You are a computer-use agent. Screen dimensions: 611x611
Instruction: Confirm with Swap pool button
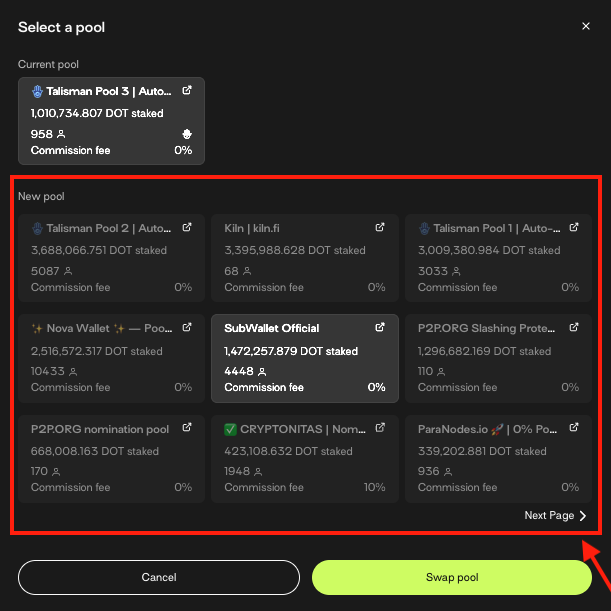pyautogui.click(x=452, y=577)
